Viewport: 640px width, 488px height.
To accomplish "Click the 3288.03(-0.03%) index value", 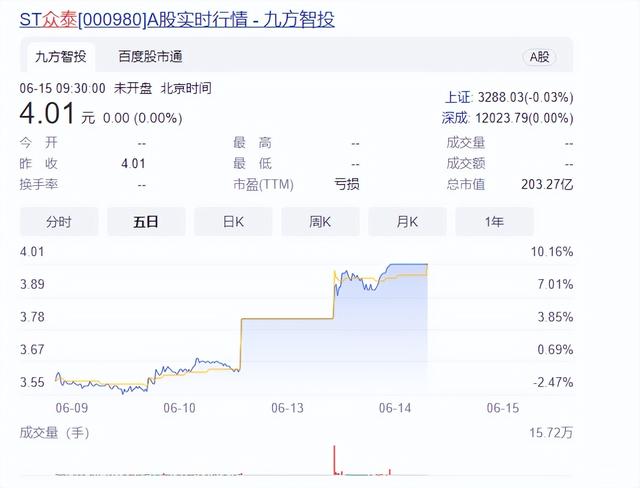I will [526, 98].
